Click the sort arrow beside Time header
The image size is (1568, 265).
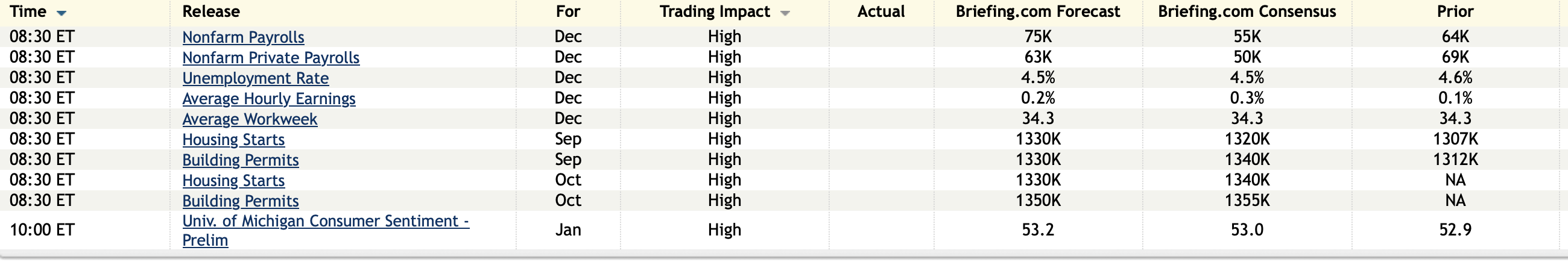(x=61, y=13)
